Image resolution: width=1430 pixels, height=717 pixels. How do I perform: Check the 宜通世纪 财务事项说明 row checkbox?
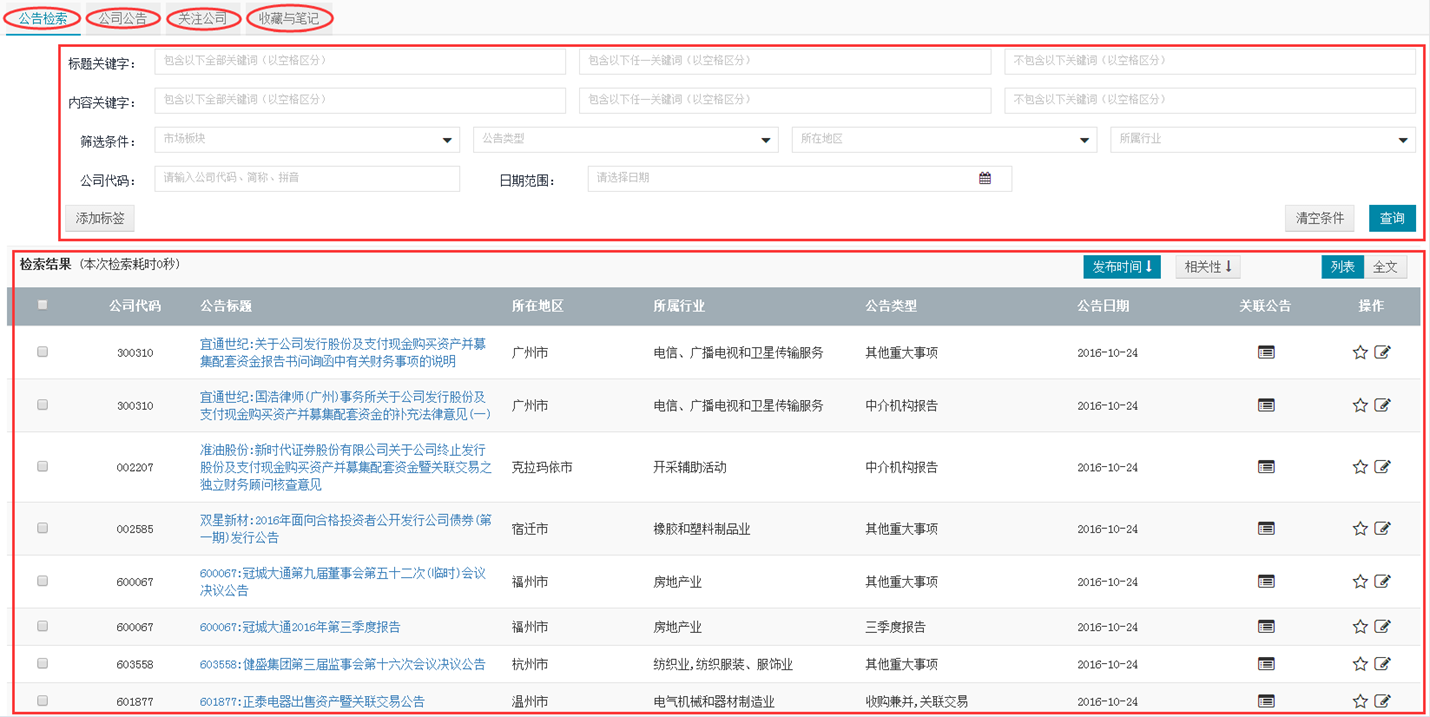42,352
